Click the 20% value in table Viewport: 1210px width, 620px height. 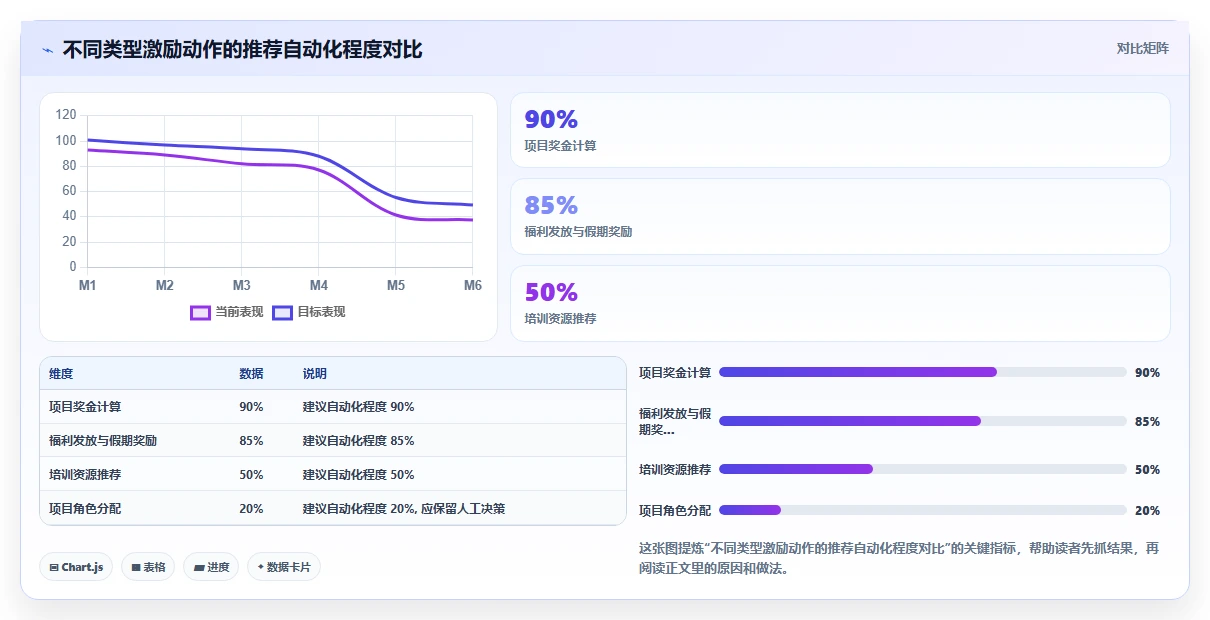point(251,509)
